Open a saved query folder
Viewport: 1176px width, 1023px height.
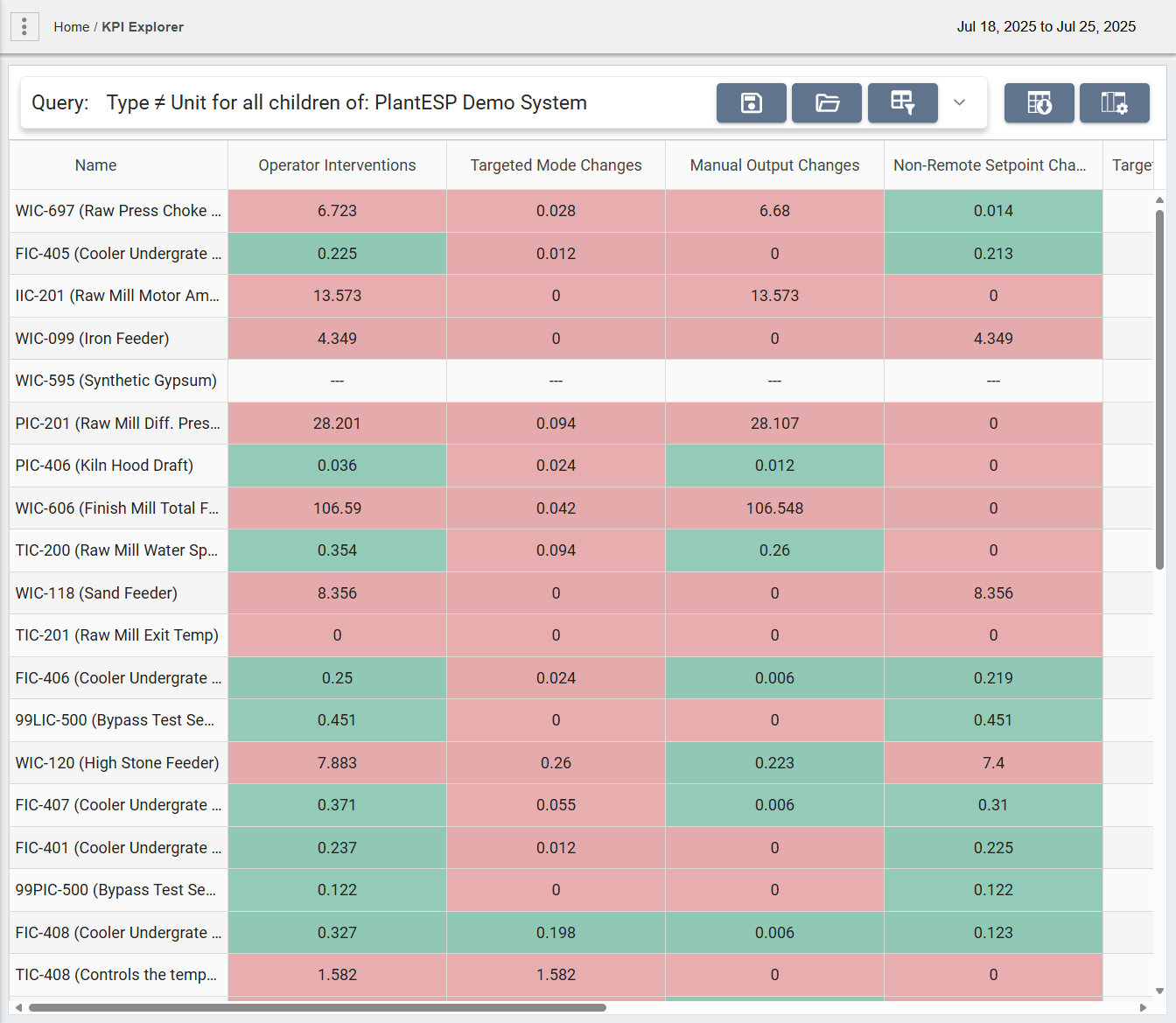click(x=827, y=103)
